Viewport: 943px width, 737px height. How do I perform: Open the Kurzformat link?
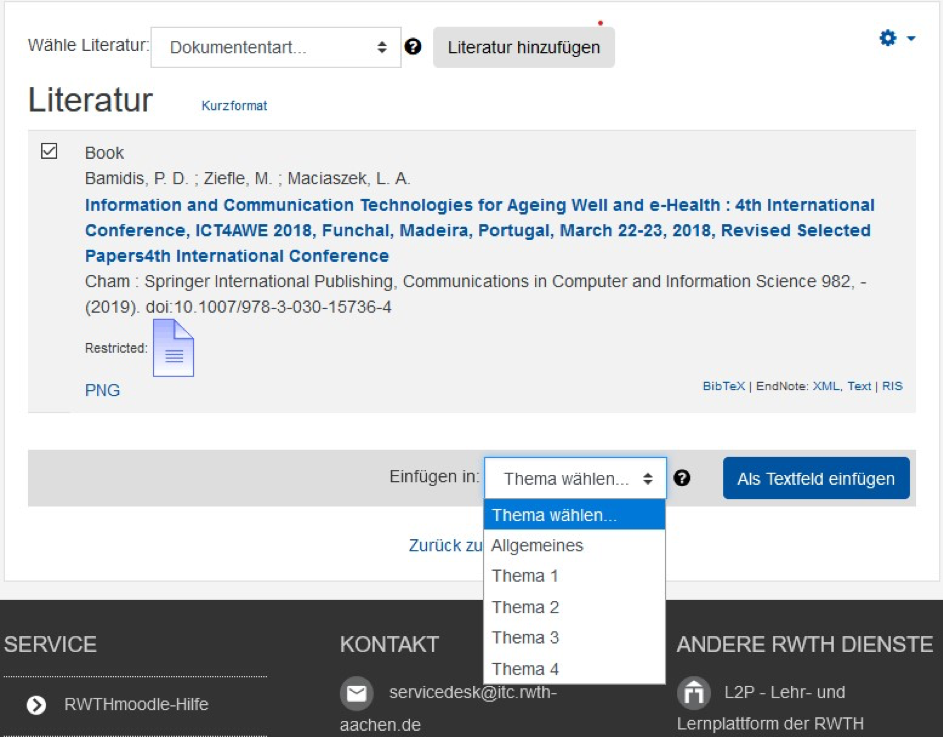coord(234,104)
